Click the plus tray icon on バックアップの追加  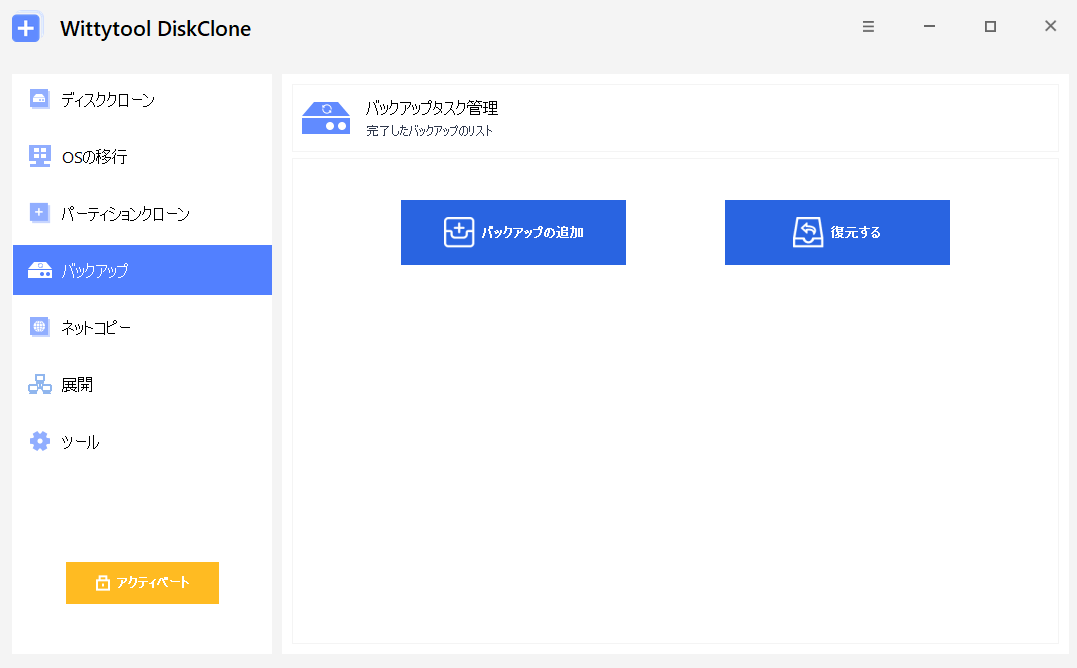coord(459,232)
